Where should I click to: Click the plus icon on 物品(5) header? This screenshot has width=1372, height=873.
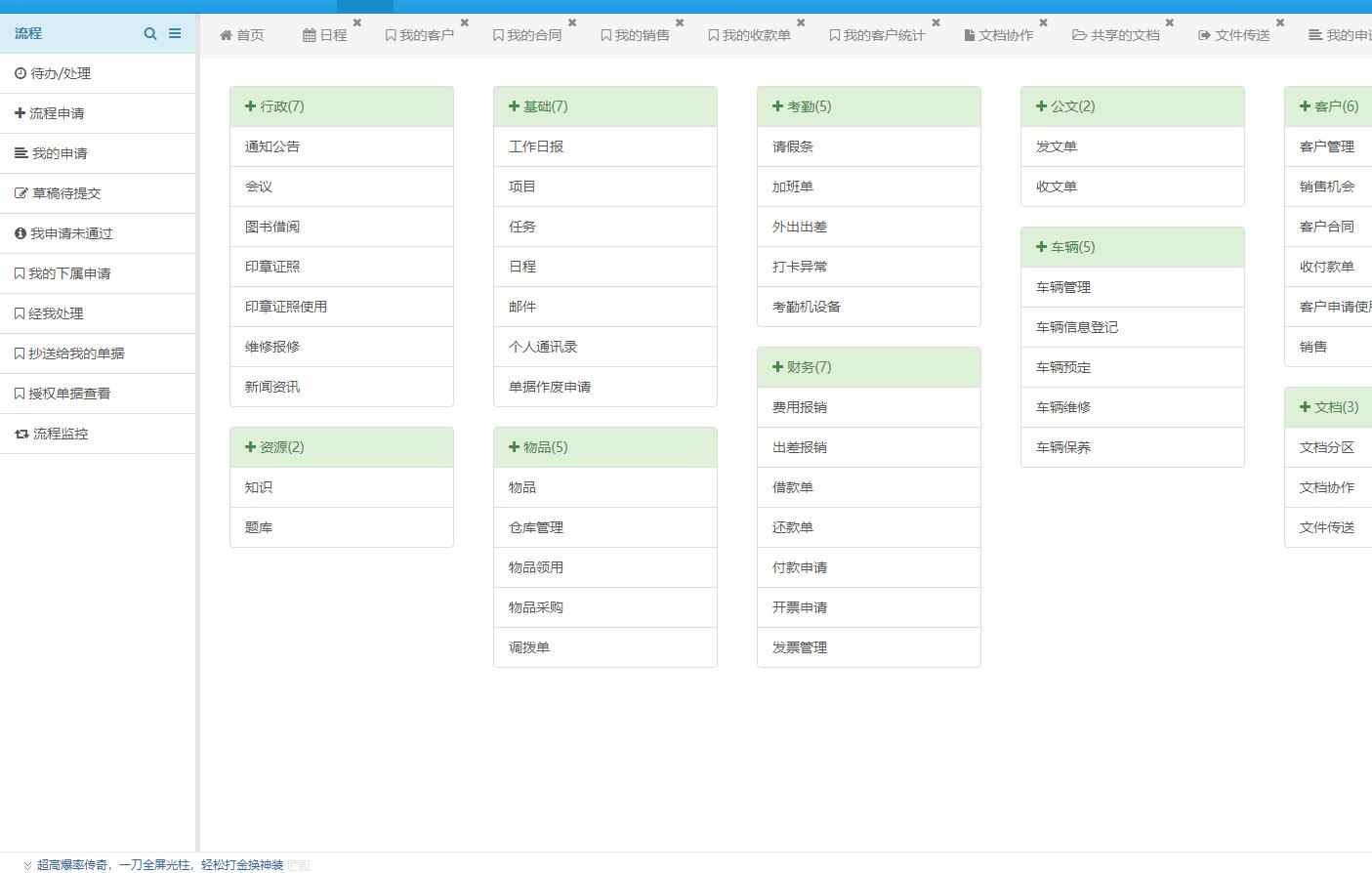[x=515, y=447]
